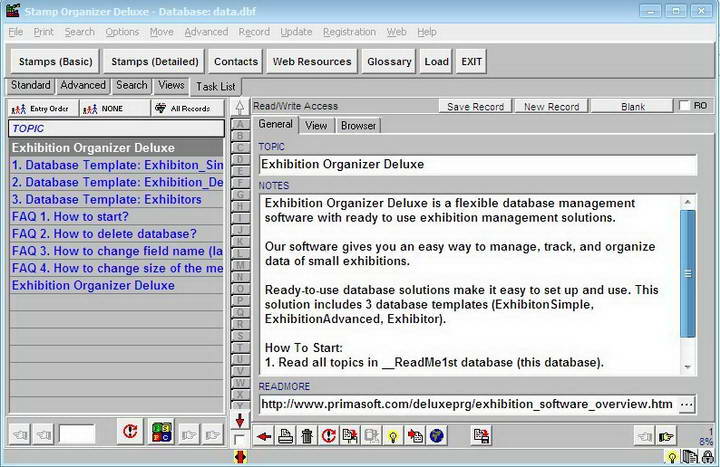
Task: Click the Glossary button
Action: (x=389, y=62)
